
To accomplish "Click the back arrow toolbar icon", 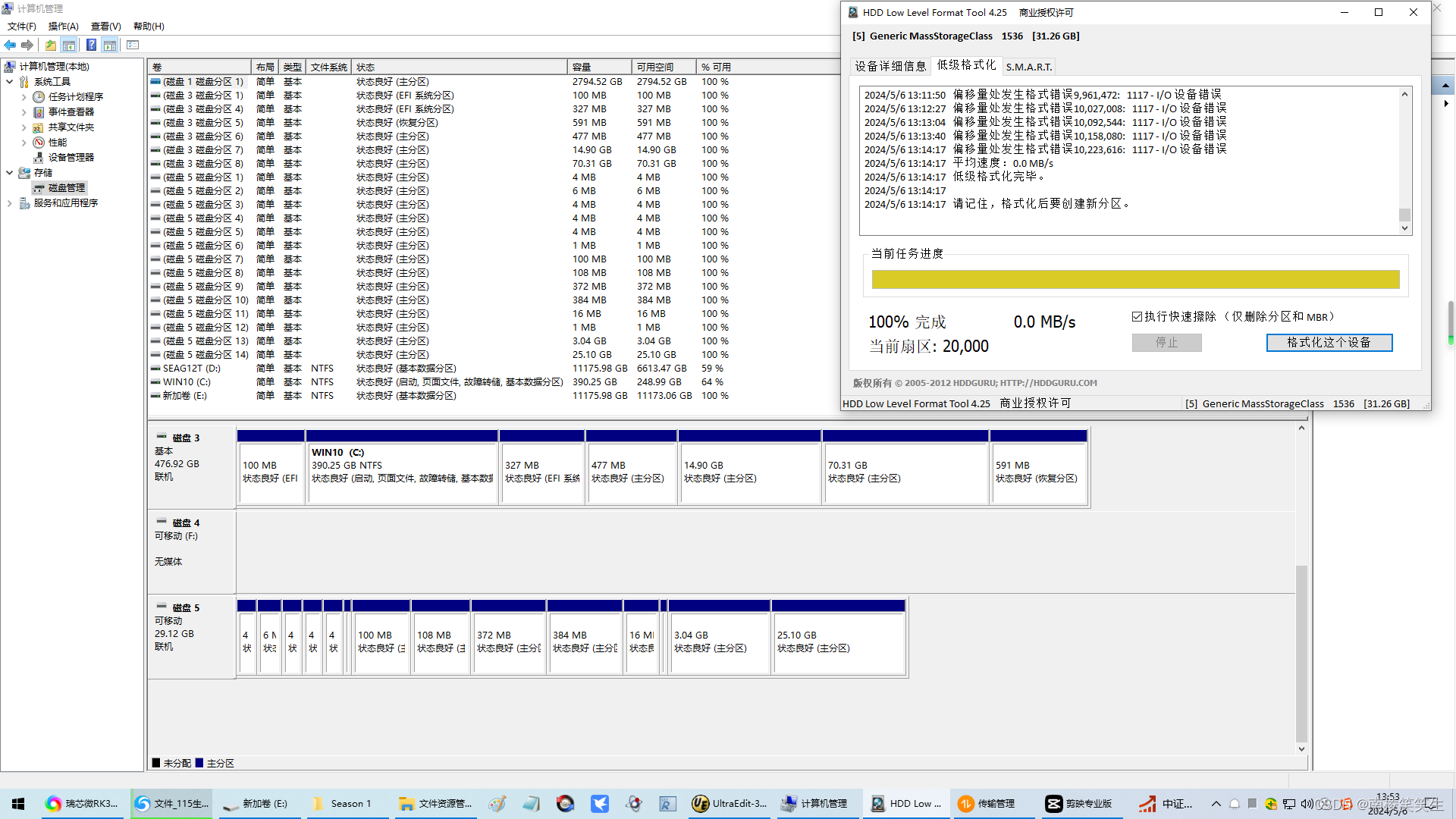I will (x=10, y=45).
